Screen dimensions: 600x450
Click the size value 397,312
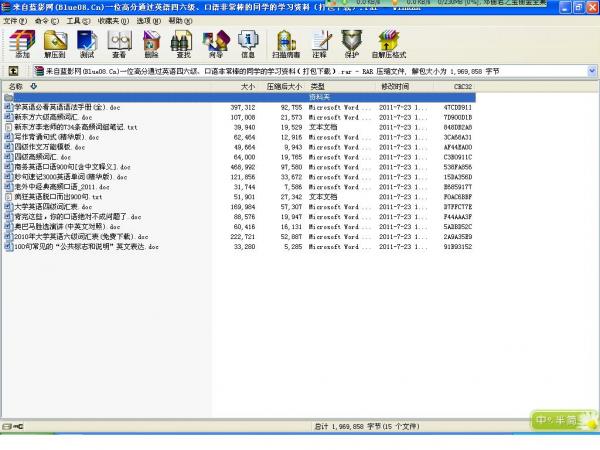243,107
